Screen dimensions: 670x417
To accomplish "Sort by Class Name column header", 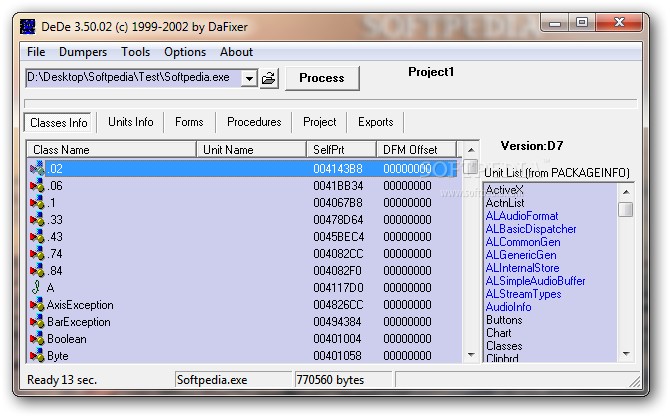I will (x=112, y=150).
